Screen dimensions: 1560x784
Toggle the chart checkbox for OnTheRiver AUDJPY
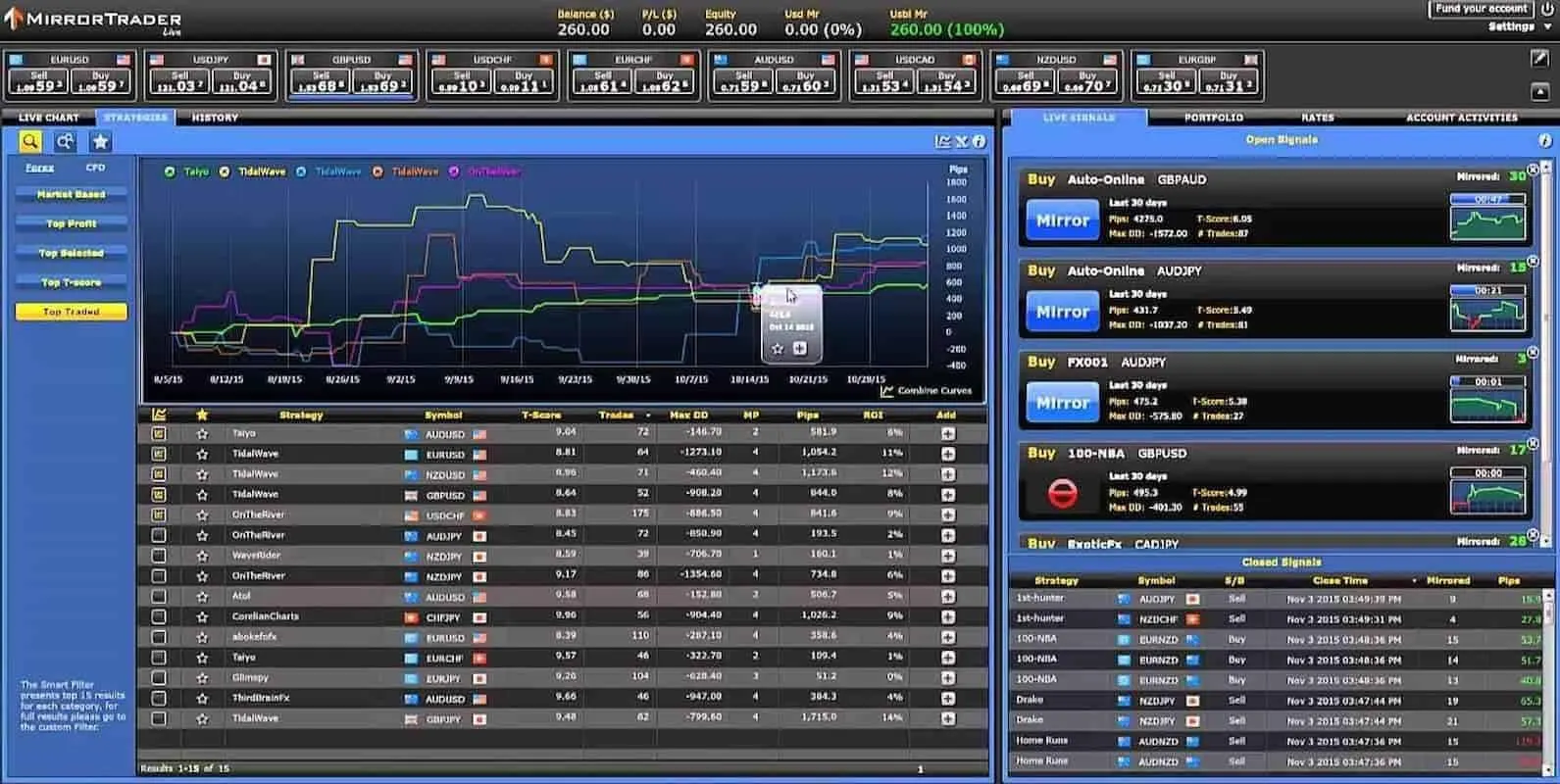(159, 535)
